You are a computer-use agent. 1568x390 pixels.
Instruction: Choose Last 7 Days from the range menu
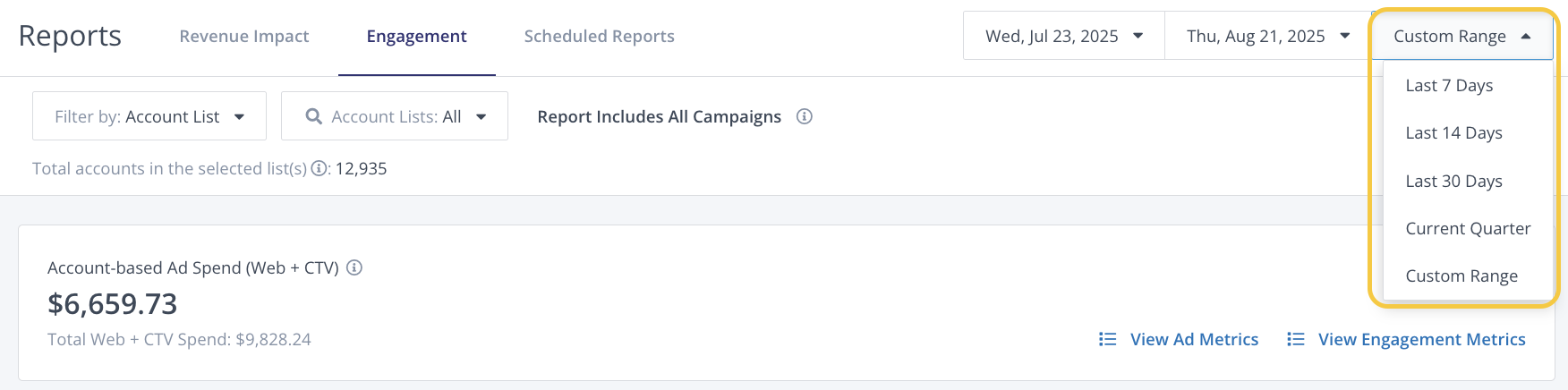[x=1449, y=85]
